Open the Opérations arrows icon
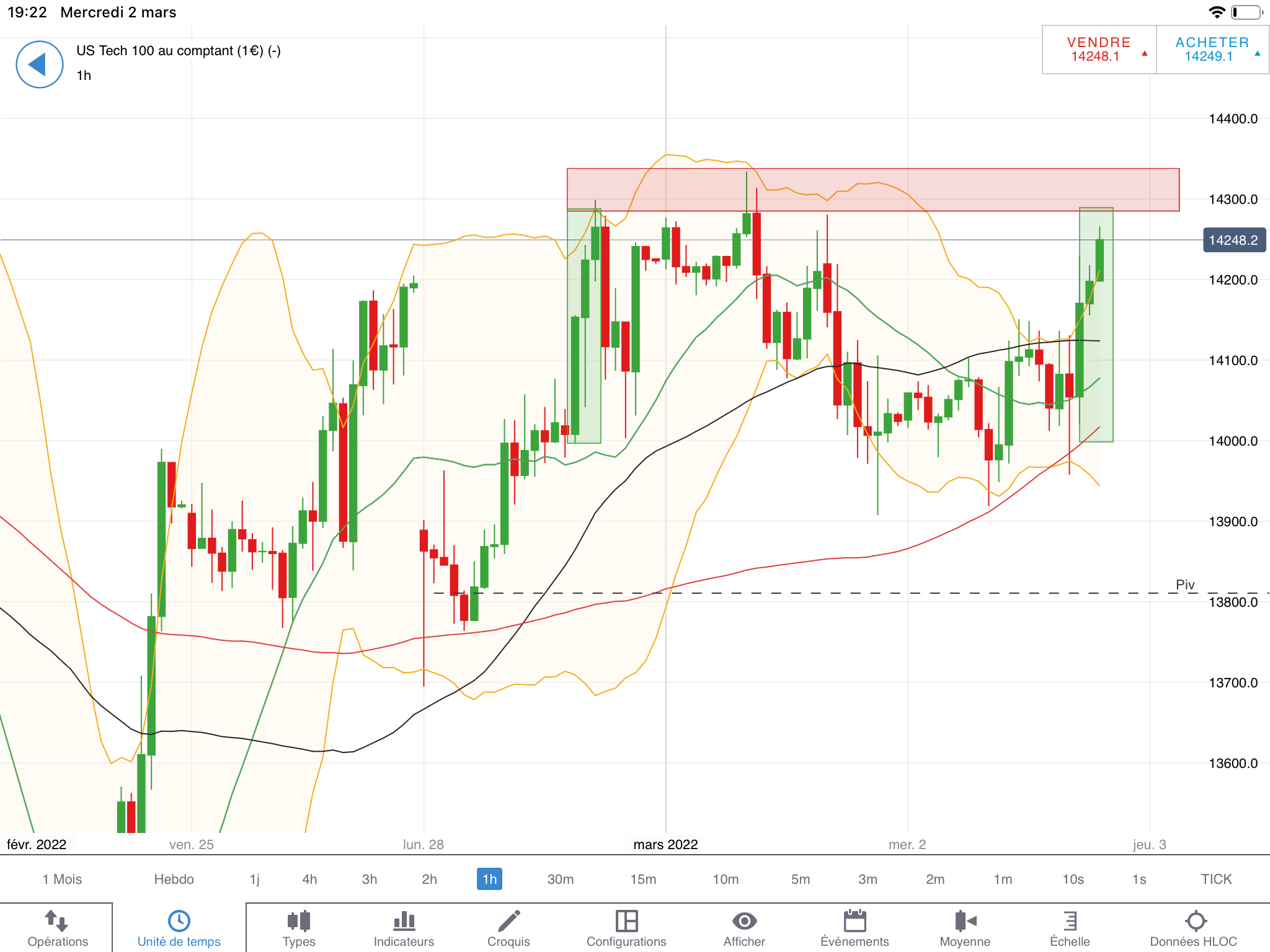1270x952 pixels. pyautogui.click(x=57, y=921)
